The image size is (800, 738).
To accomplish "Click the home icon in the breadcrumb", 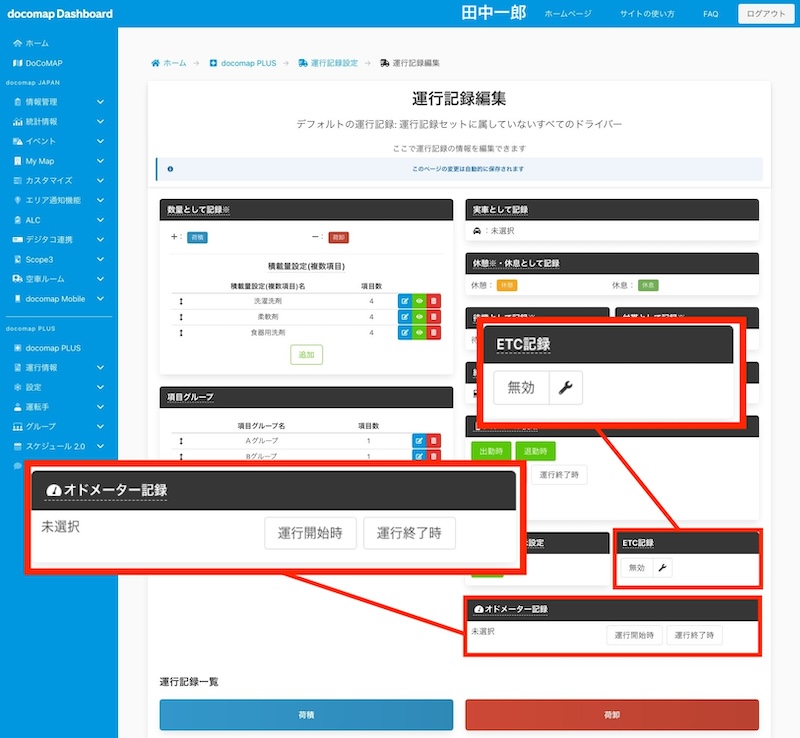I will click(x=156, y=63).
